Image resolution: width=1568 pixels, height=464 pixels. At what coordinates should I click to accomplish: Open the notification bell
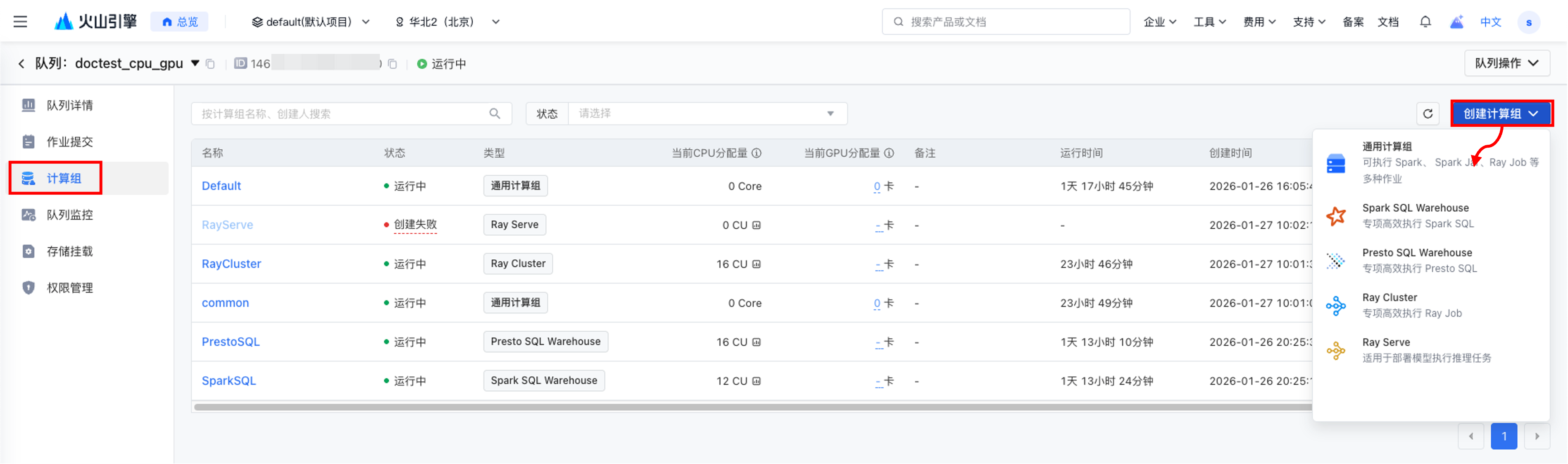[x=1425, y=22]
